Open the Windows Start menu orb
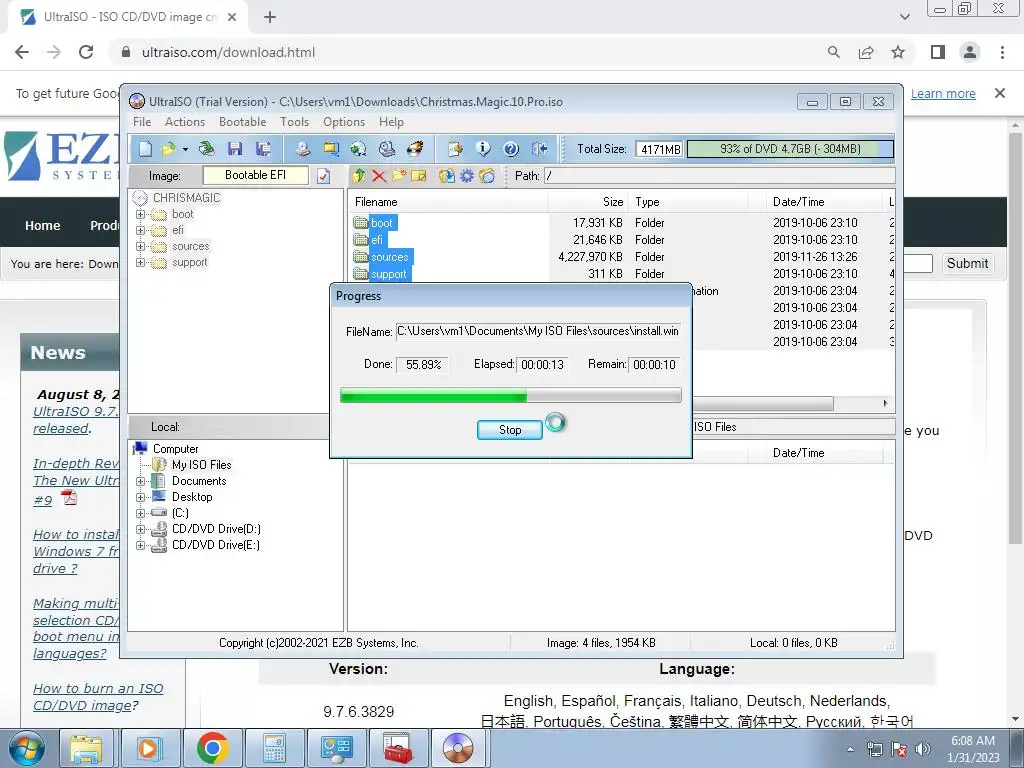Screen dimensions: 1024x768 click(x=27, y=749)
